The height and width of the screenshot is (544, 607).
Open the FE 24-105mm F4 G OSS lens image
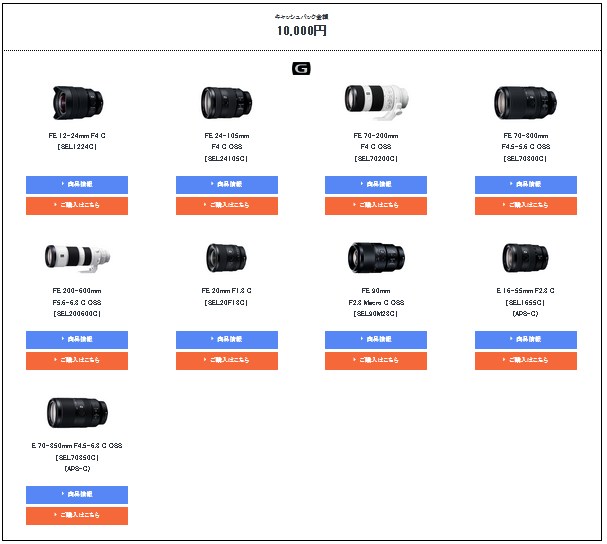226,103
